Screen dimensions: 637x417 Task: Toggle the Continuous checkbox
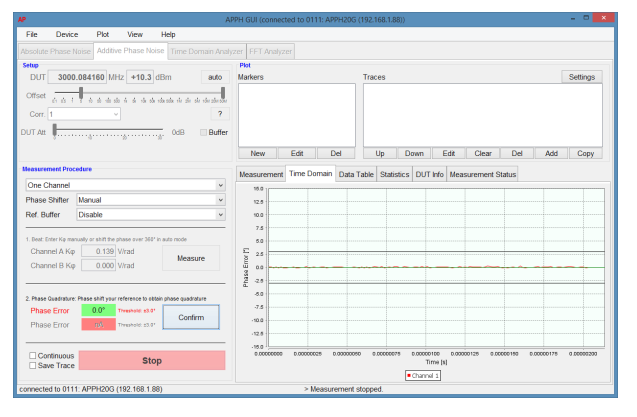pos(32,355)
